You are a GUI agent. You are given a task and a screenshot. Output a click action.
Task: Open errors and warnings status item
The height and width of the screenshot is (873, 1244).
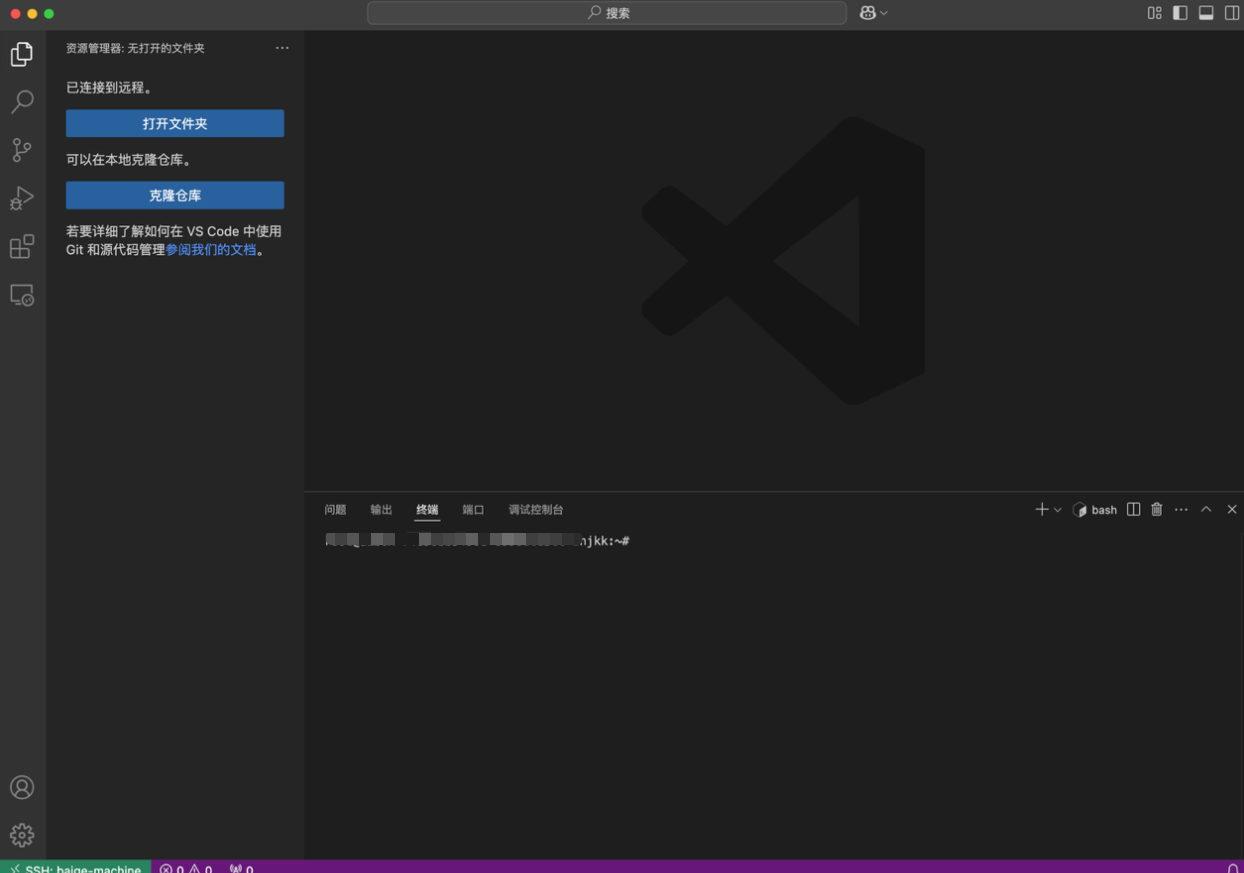(186, 867)
